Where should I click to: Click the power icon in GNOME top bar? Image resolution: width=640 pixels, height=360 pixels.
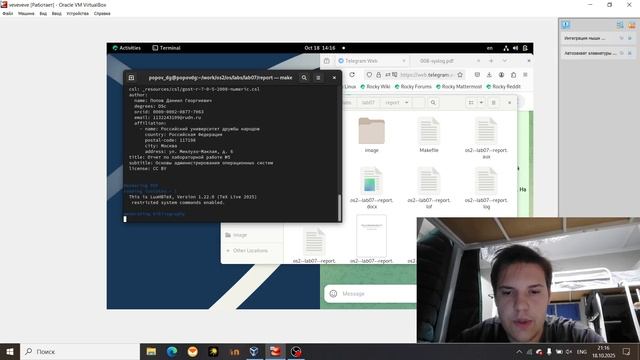(x=525, y=48)
